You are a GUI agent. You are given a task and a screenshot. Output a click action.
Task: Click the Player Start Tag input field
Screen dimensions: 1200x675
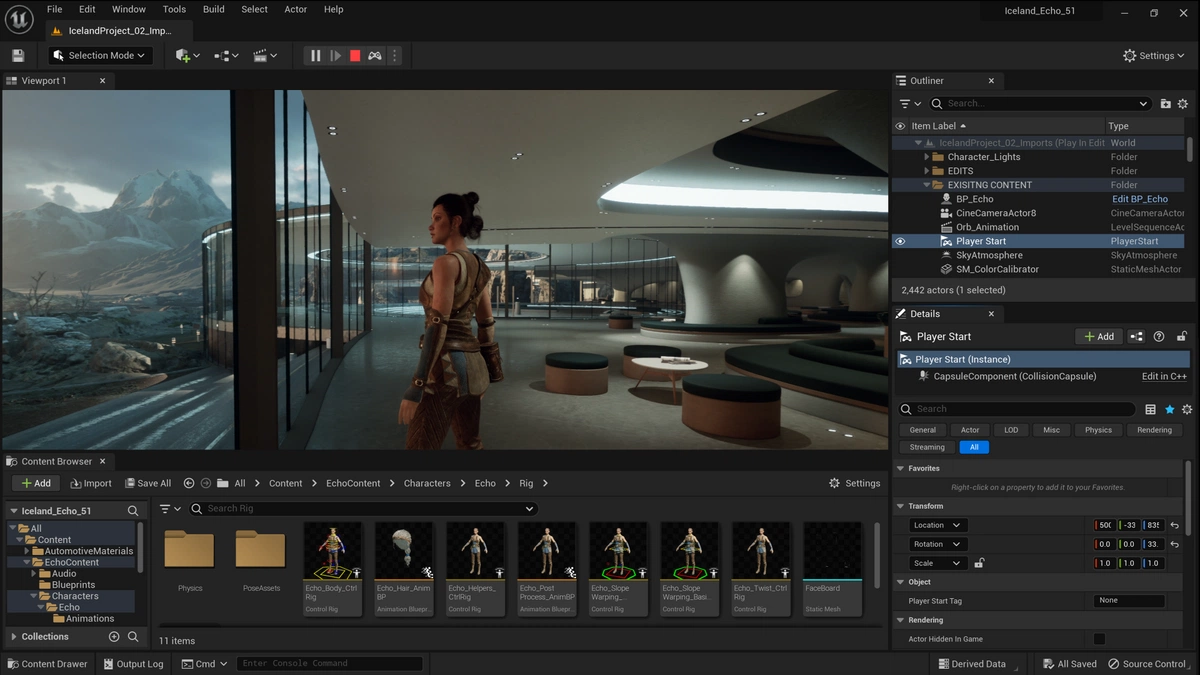click(1129, 601)
